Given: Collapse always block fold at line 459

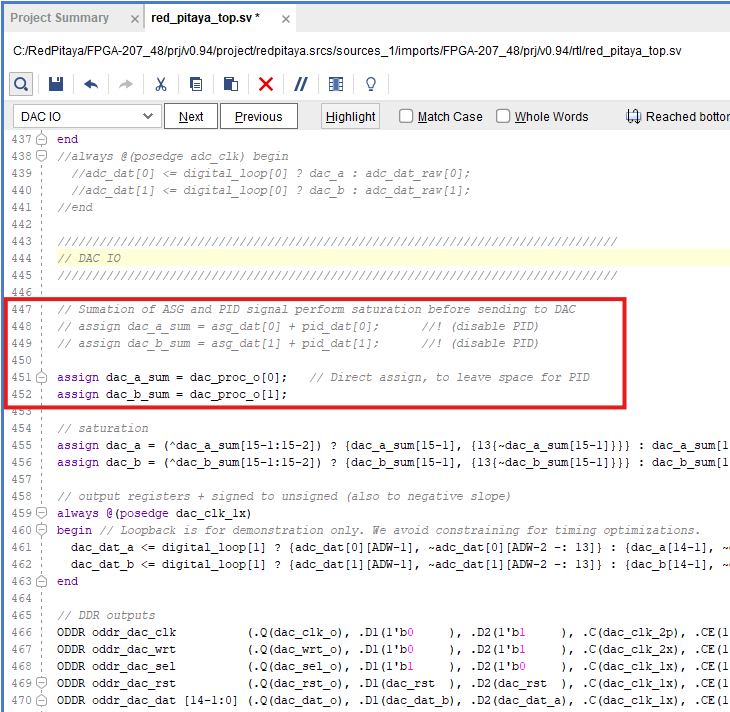Looking at the screenshot, I should tap(41, 513).
